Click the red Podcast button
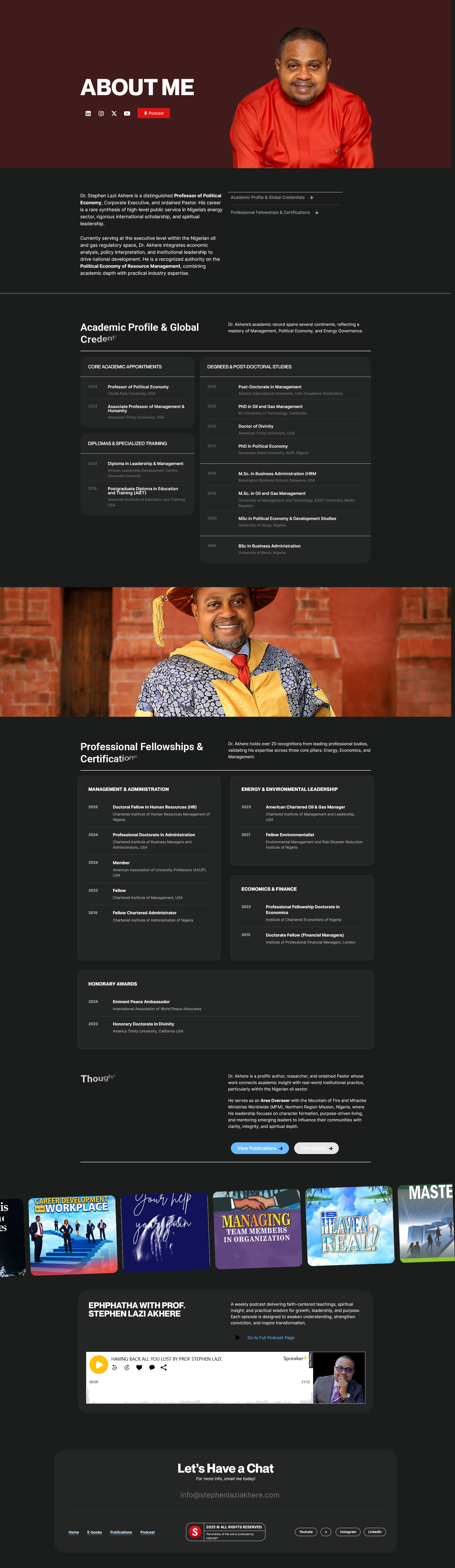455x1568 pixels. click(x=154, y=113)
